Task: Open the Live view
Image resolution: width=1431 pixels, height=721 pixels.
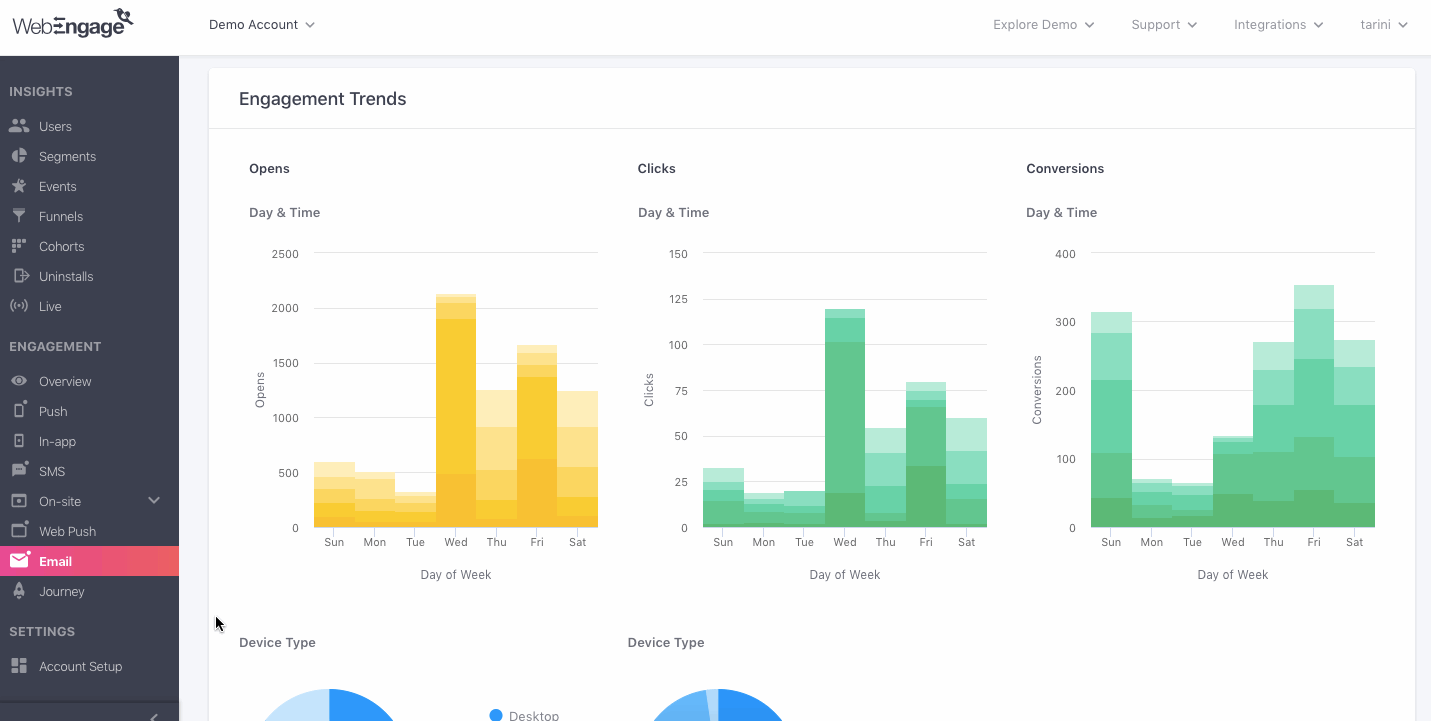Action: (50, 307)
